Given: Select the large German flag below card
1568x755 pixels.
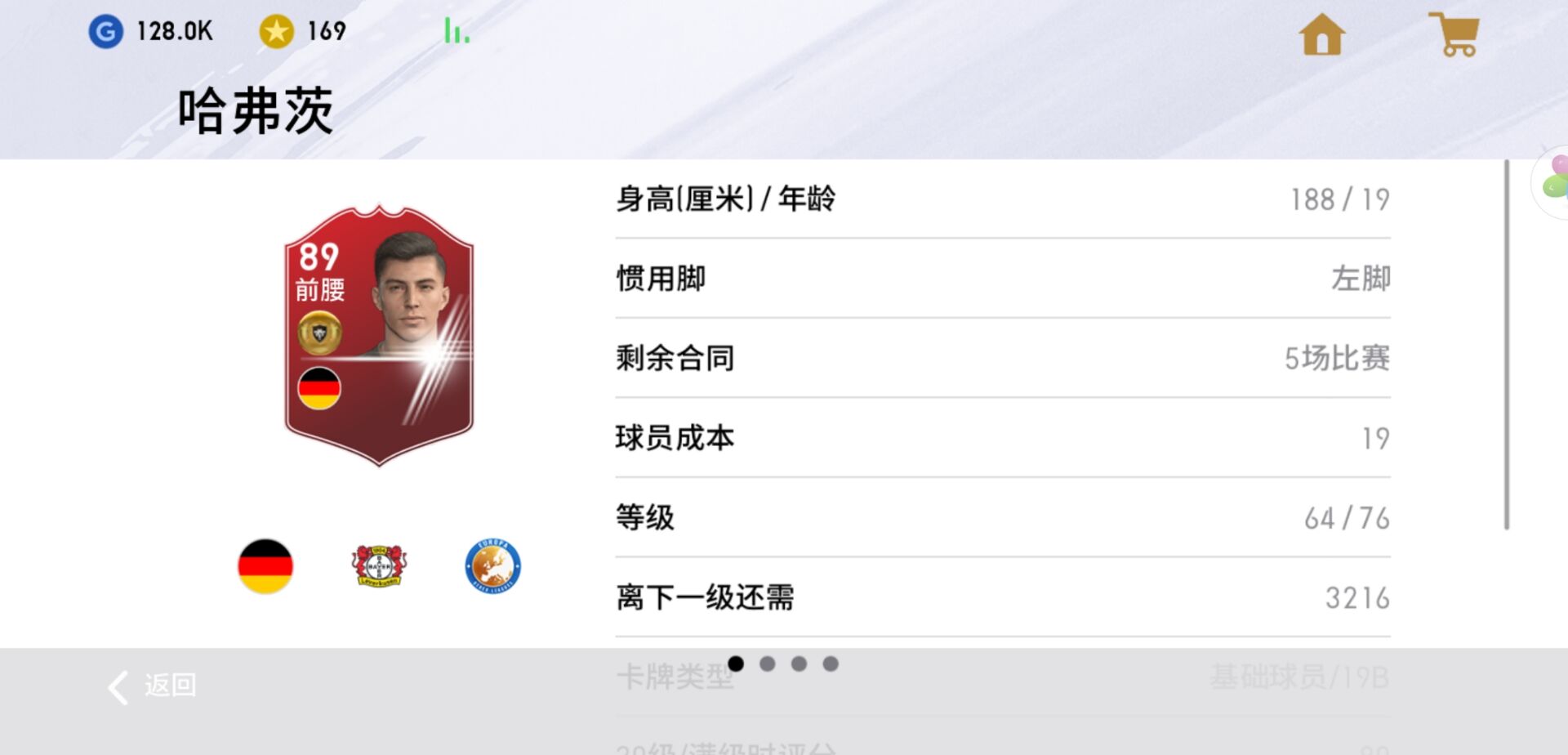Looking at the screenshot, I should [265, 565].
